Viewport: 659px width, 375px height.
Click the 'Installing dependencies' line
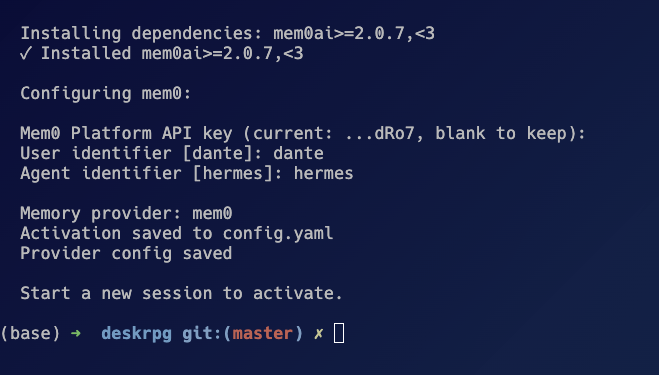point(227,33)
